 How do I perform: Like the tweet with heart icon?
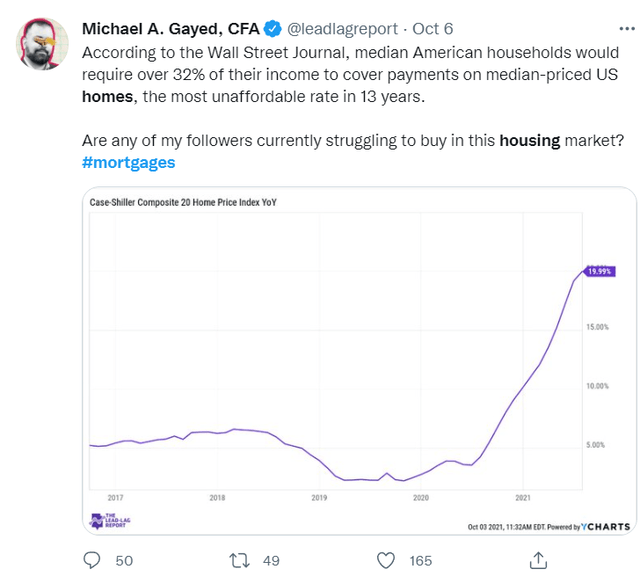point(387,560)
